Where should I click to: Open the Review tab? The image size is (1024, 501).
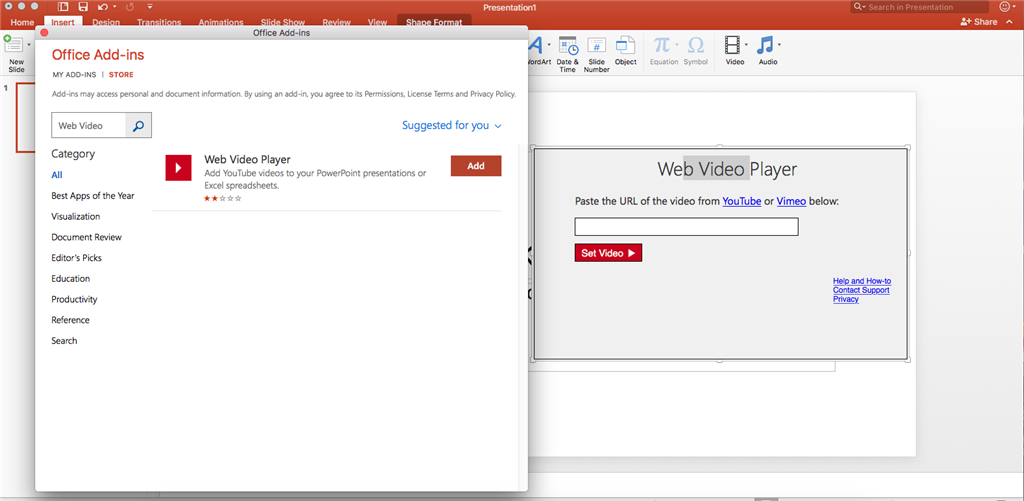pyautogui.click(x=336, y=22)
